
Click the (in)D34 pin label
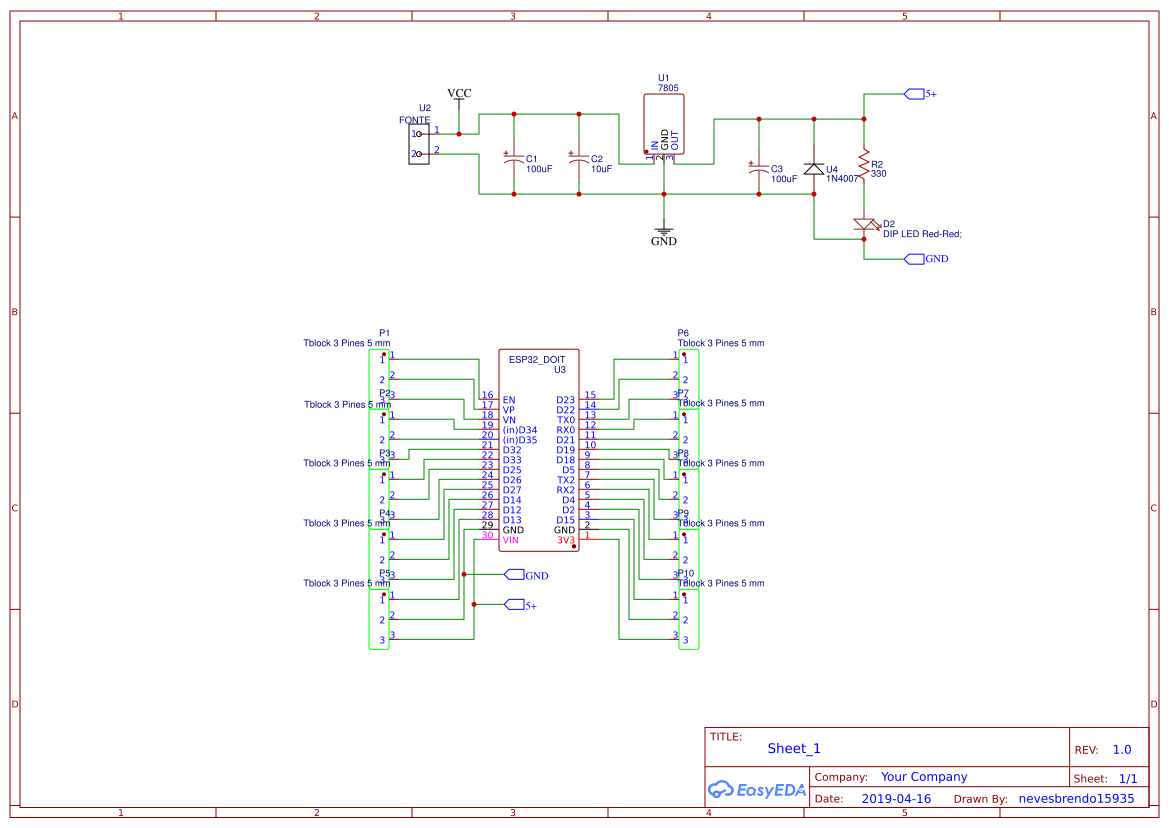(520, 430)
